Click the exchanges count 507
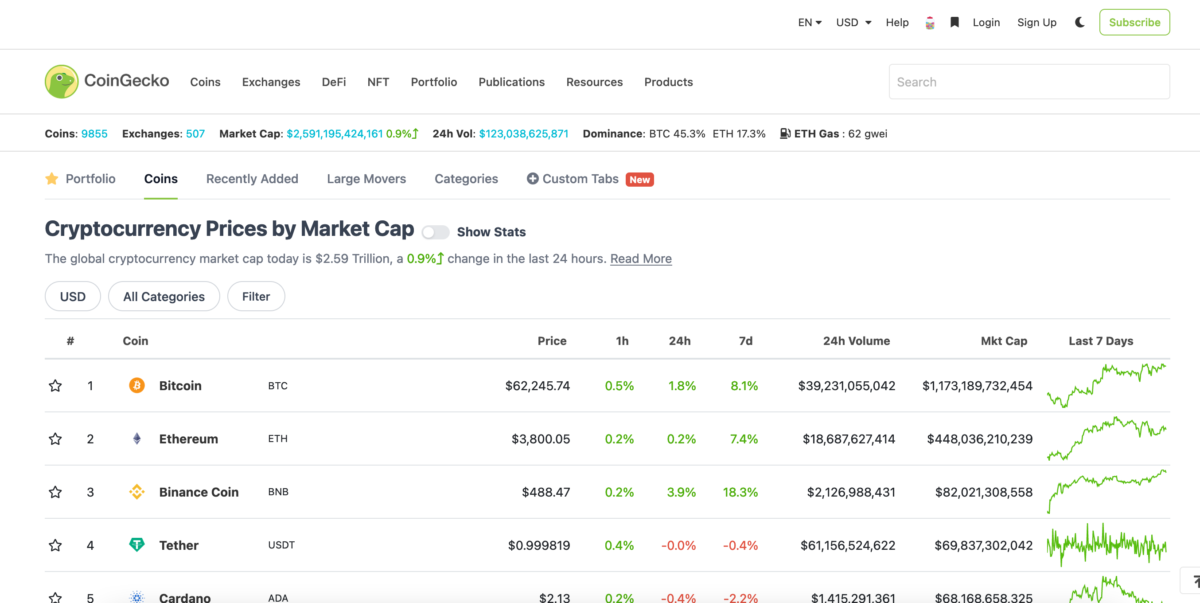Screen dimensions: 1200x603 [x=195, y=133]
